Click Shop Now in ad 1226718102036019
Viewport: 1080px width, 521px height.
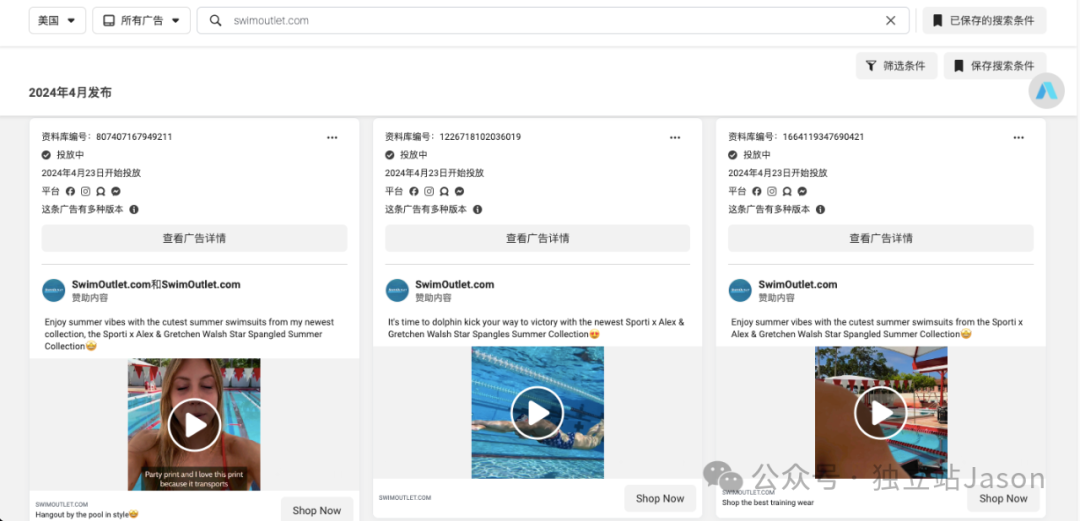tap(660, 498)
